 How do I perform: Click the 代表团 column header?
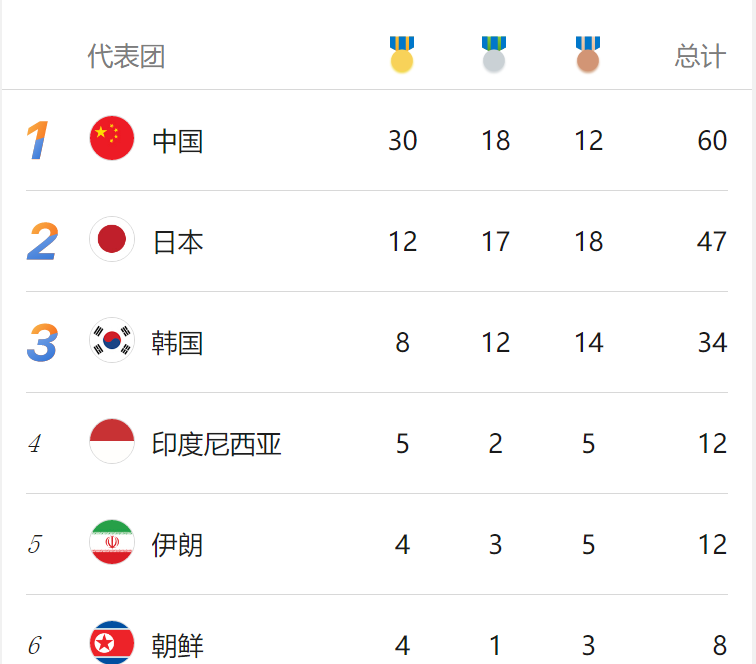point(126,56)
